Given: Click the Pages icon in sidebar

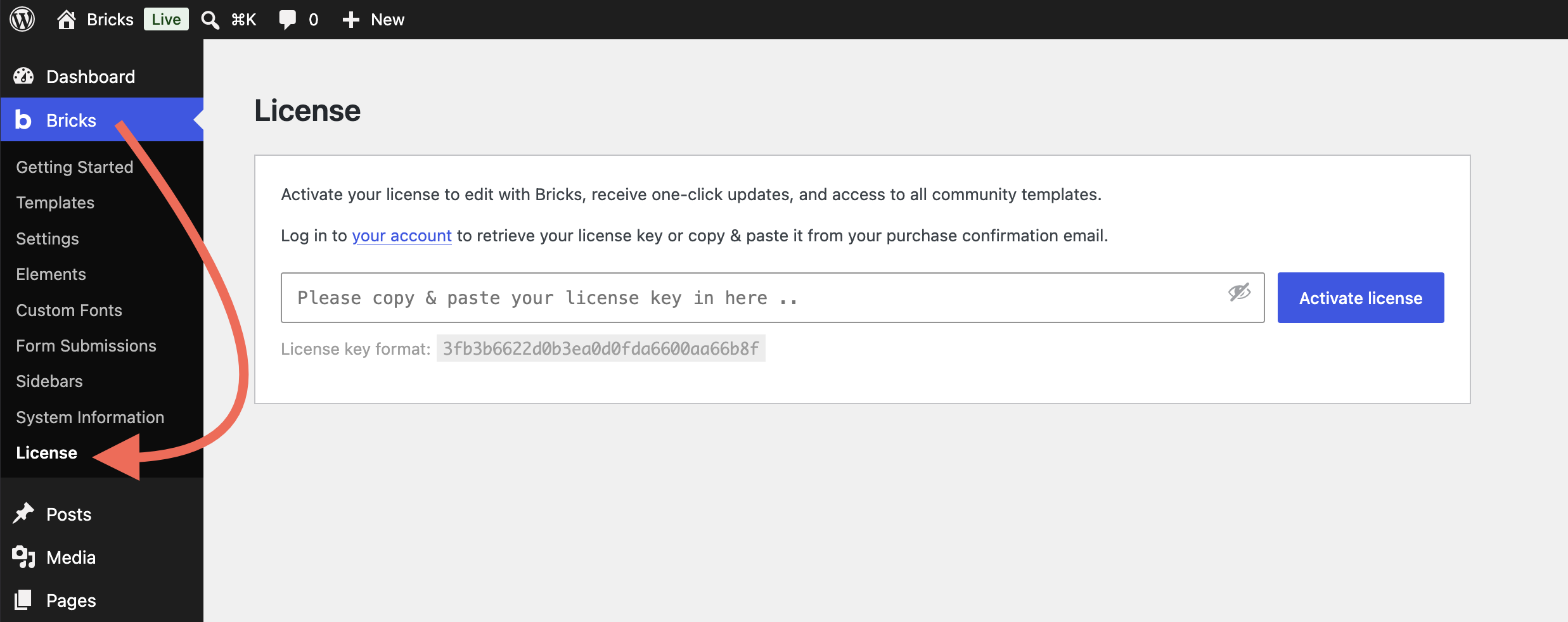Looking at the screenshot, I should (23, 600).
